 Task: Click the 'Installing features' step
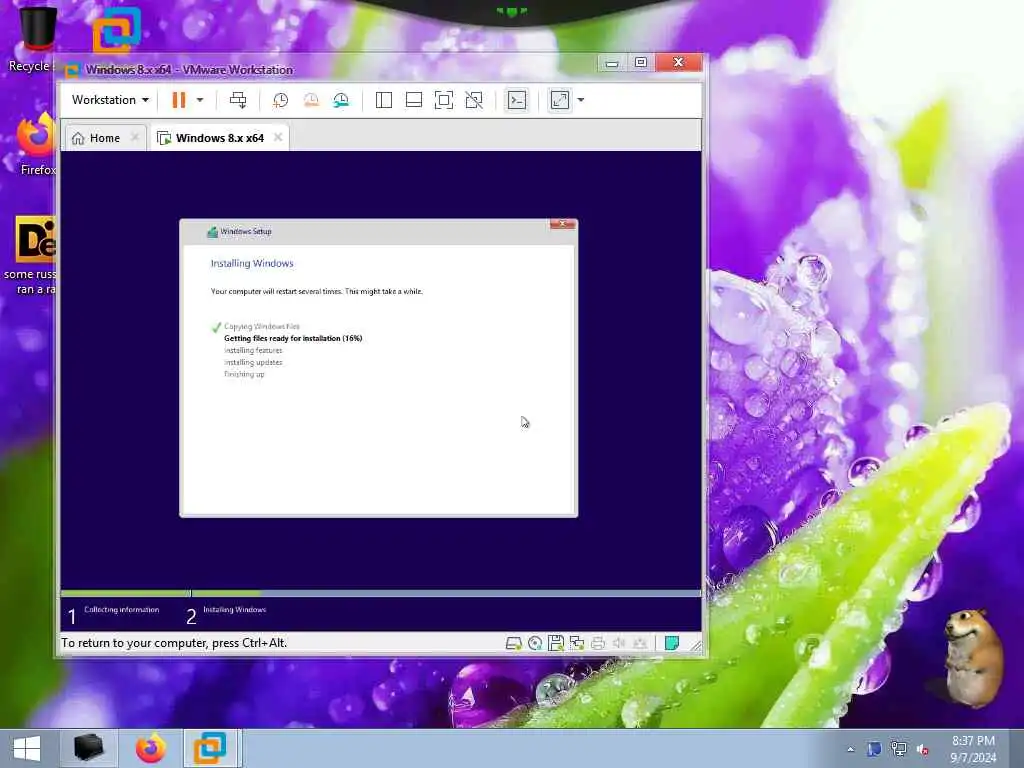[x=253, y=351]
